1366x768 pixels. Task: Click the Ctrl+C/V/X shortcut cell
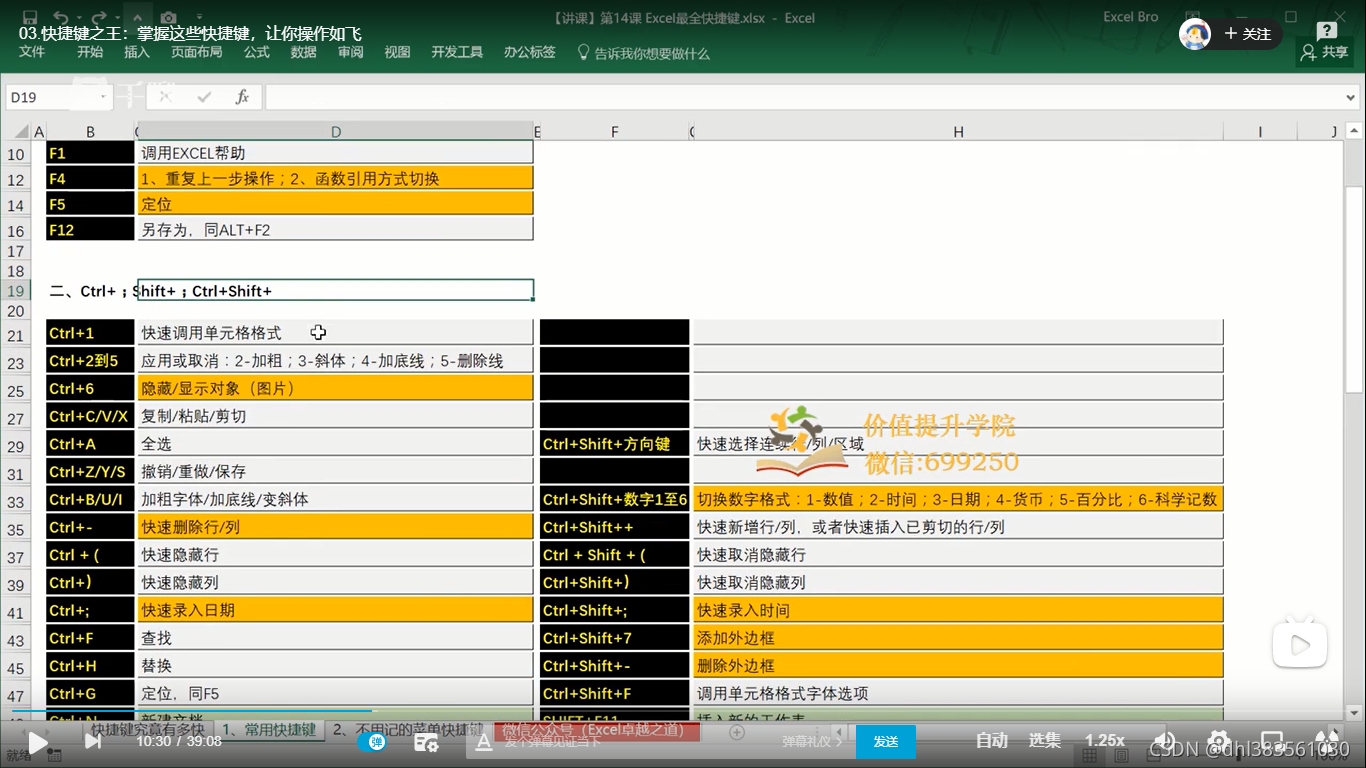click(x=90, y=416)
